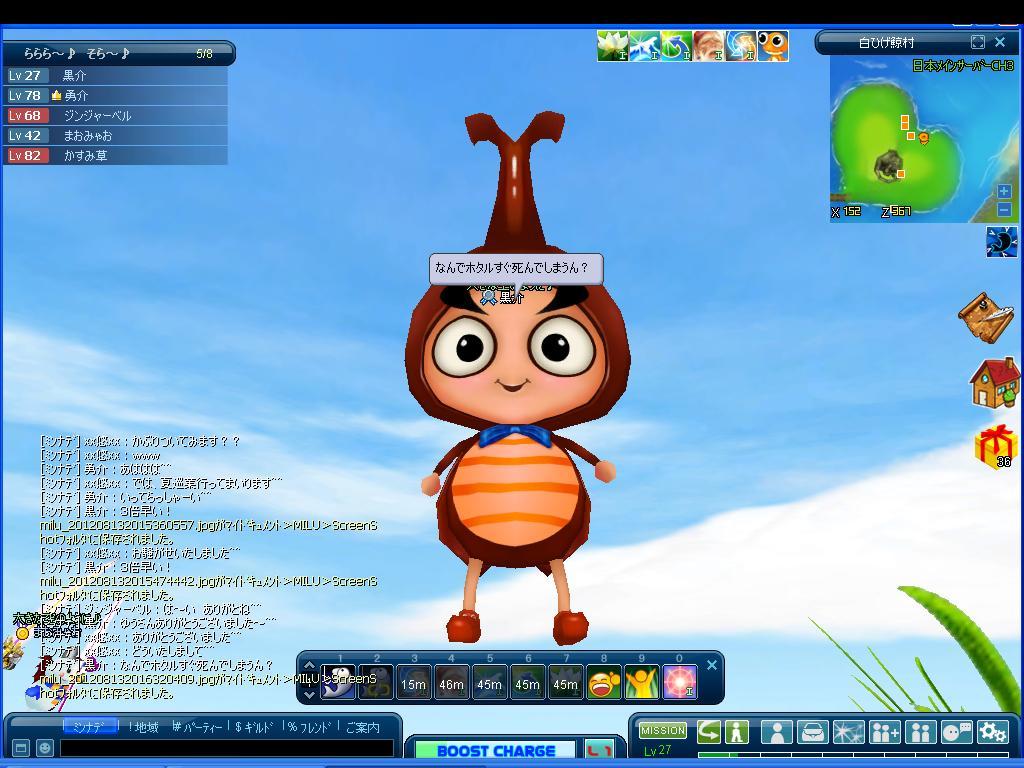The width and height of the screenshot is (1024, 768).
Task: Switch hotbar page with the up arrow
Action: click(x=310, y=666)
